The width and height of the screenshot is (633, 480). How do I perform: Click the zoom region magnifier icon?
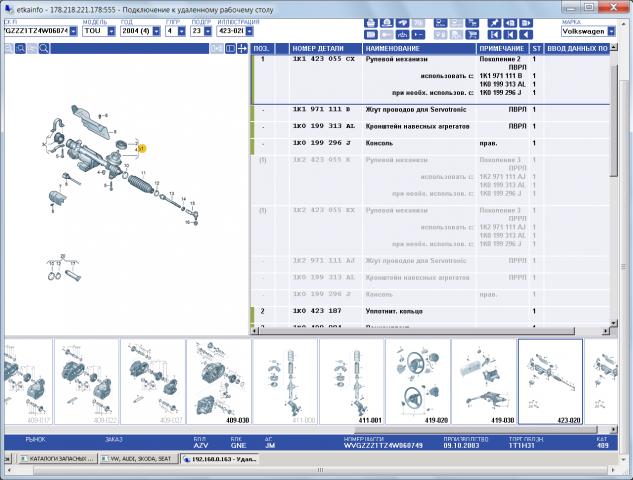pyautogui.click(x=20, y=49)
